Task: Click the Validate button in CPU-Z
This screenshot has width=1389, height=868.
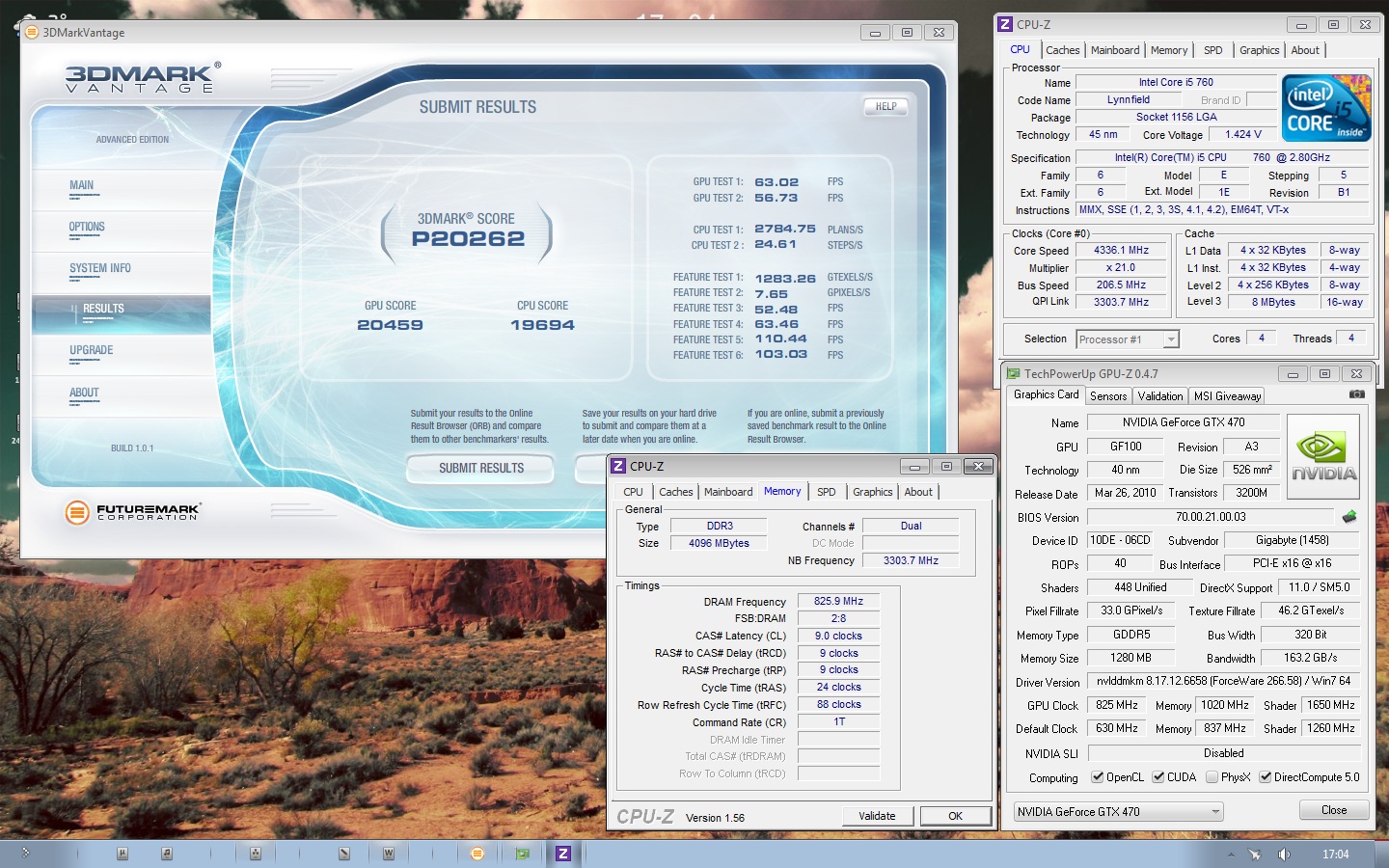Action: [877, 816]
